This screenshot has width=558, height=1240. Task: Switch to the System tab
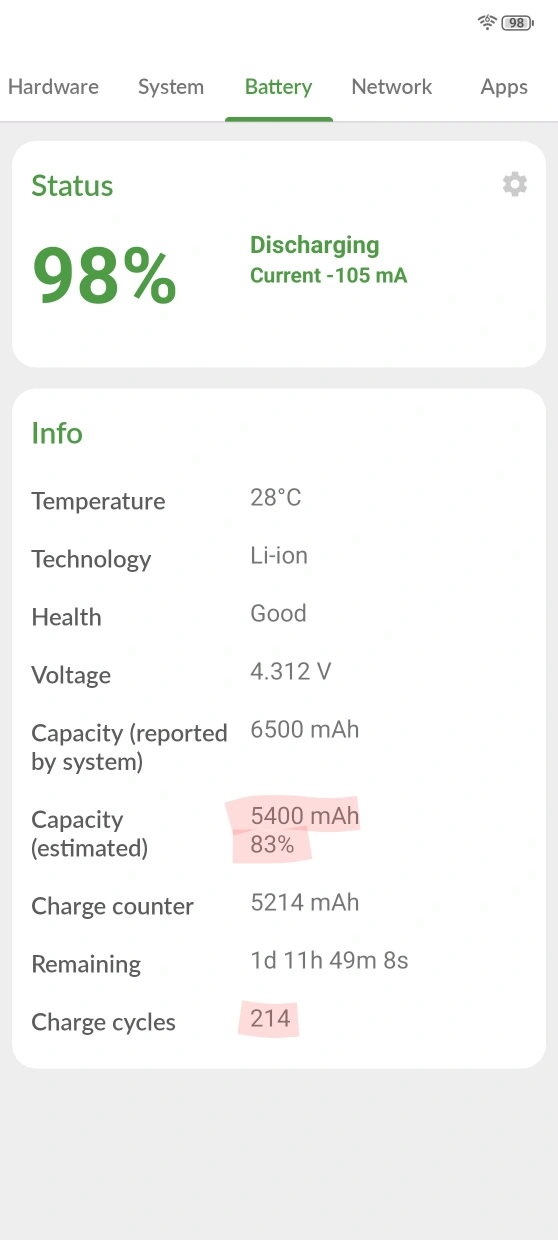[171, 87]
